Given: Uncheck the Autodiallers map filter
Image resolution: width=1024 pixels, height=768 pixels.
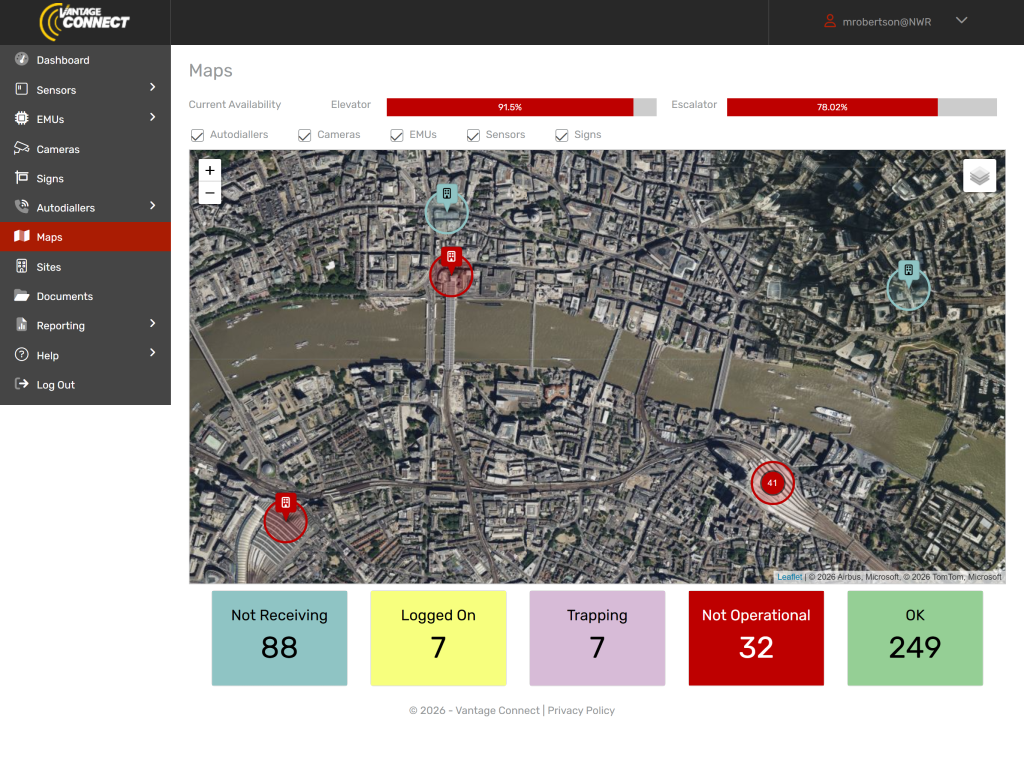Looking at the screenshot, I should (197, 135).
